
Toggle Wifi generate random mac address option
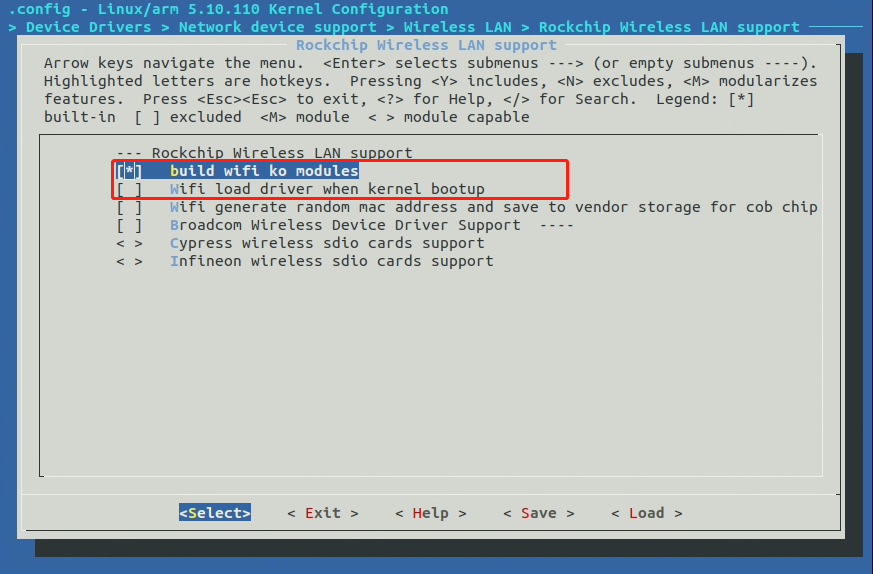coord(129,207)
